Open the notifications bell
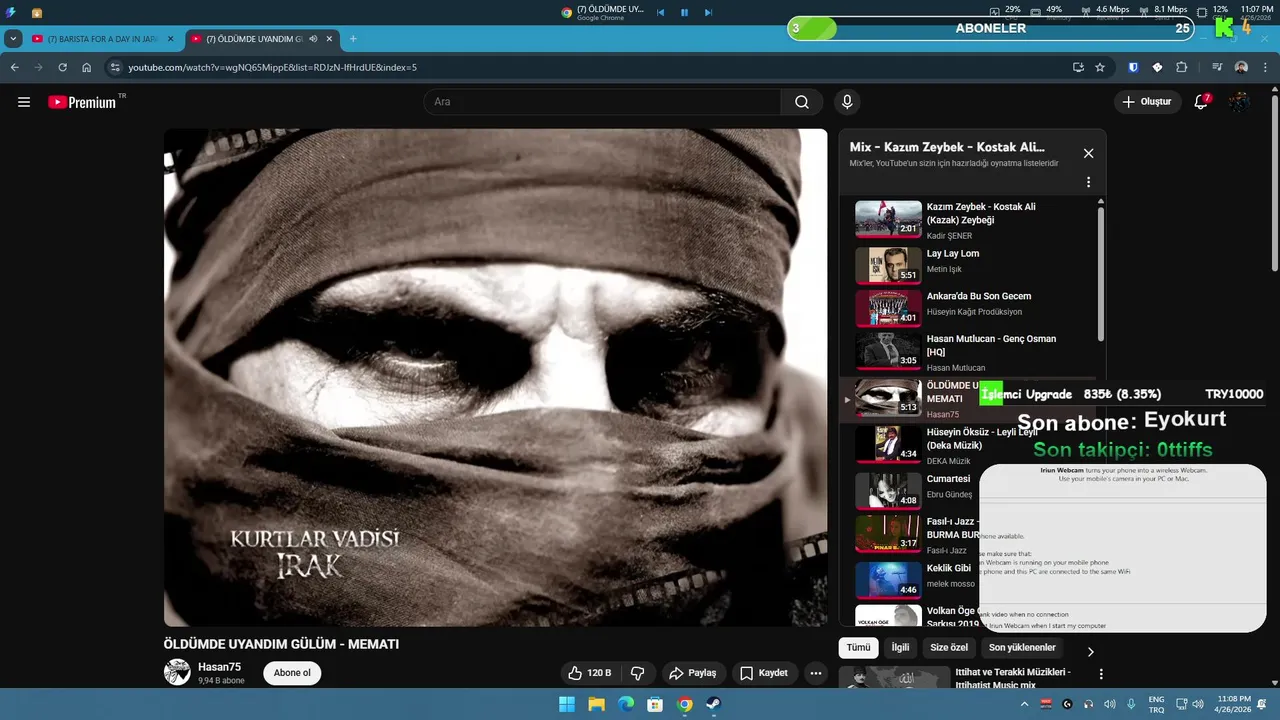1280x720 pixels. pyautogui.click(x=1201, y=102)
